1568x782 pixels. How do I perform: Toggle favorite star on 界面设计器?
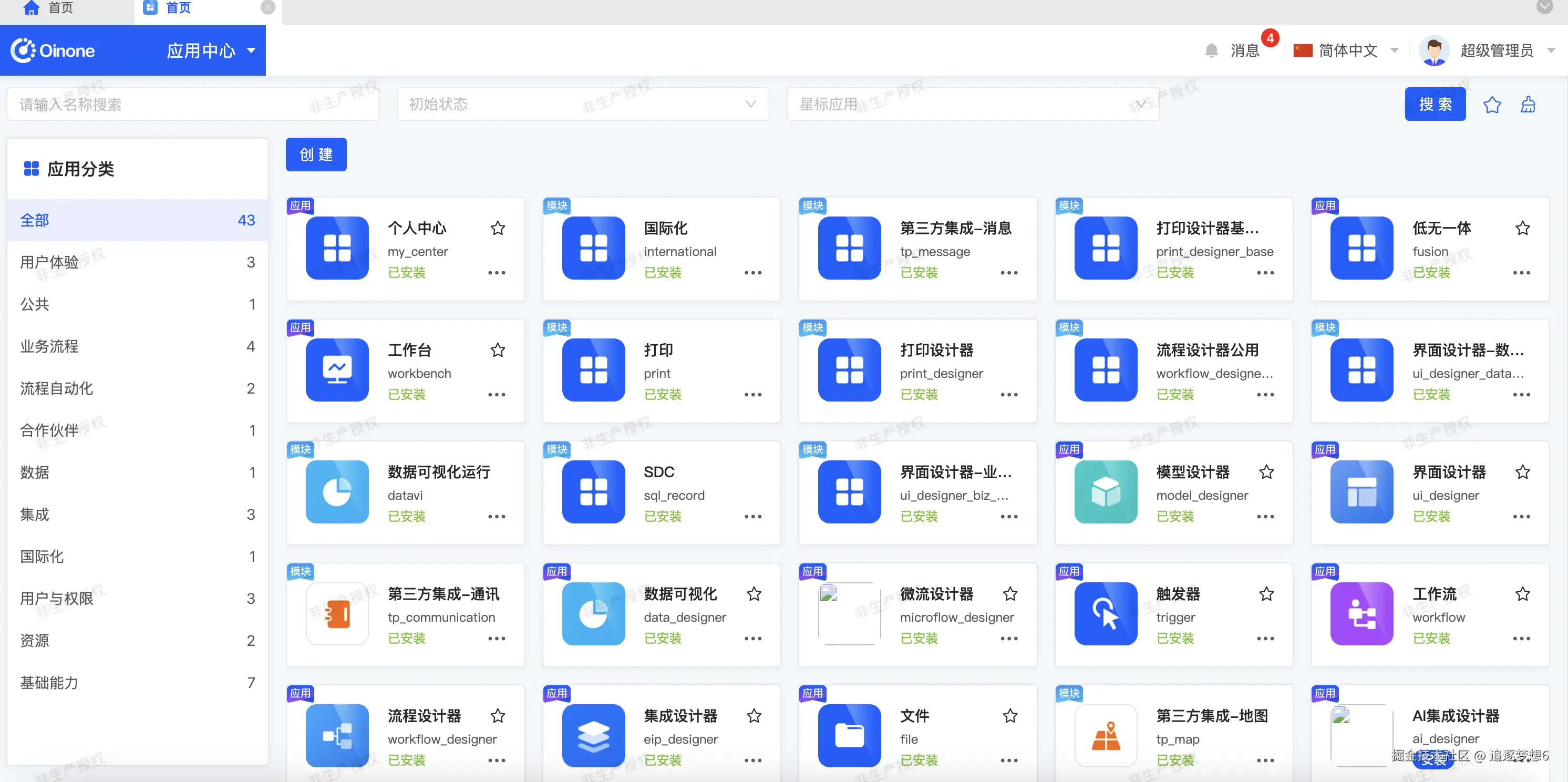tap(1522, 471)
